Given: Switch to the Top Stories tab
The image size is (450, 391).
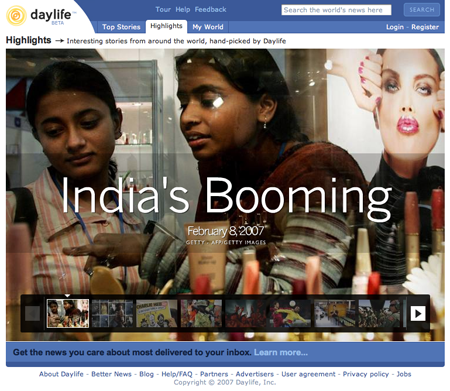Looking at the screenshot, I should [121, 27].
